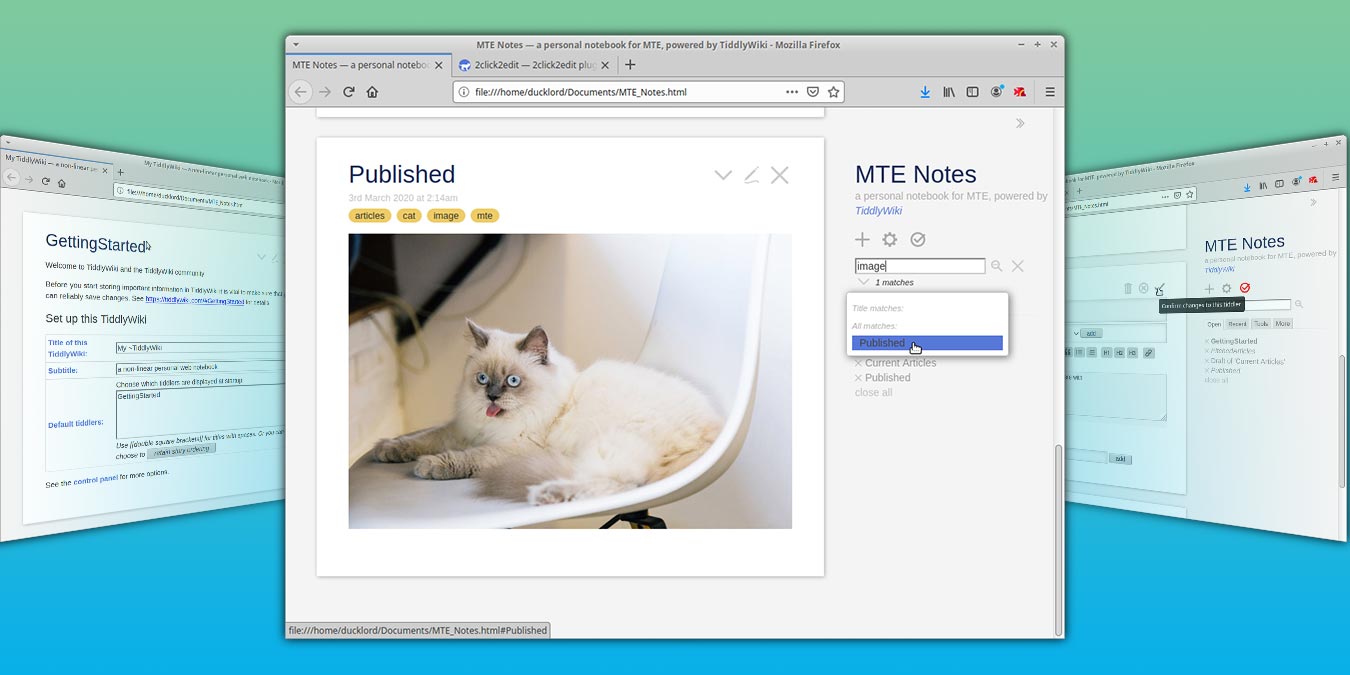Screen dimensions: 1350x675
Task: Edit the Published tiddler via the pencil icon
Action: point(751,174)
